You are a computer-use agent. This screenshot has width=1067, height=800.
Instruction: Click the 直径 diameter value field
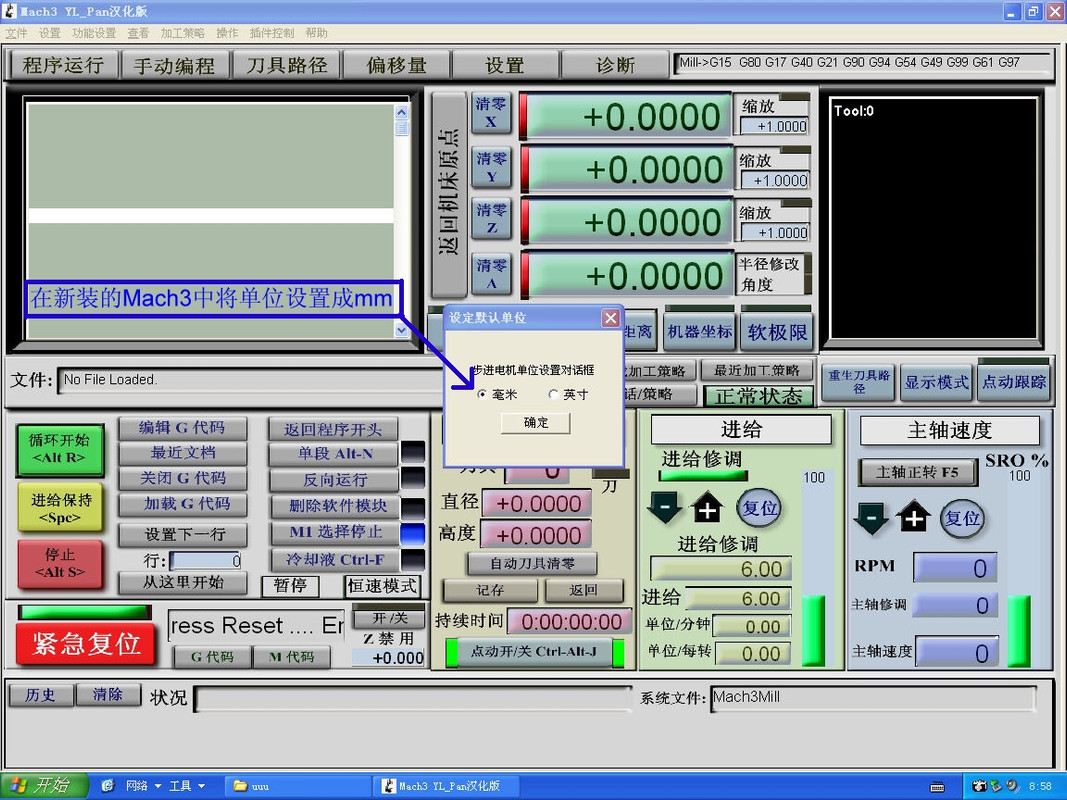coord(537,504)
